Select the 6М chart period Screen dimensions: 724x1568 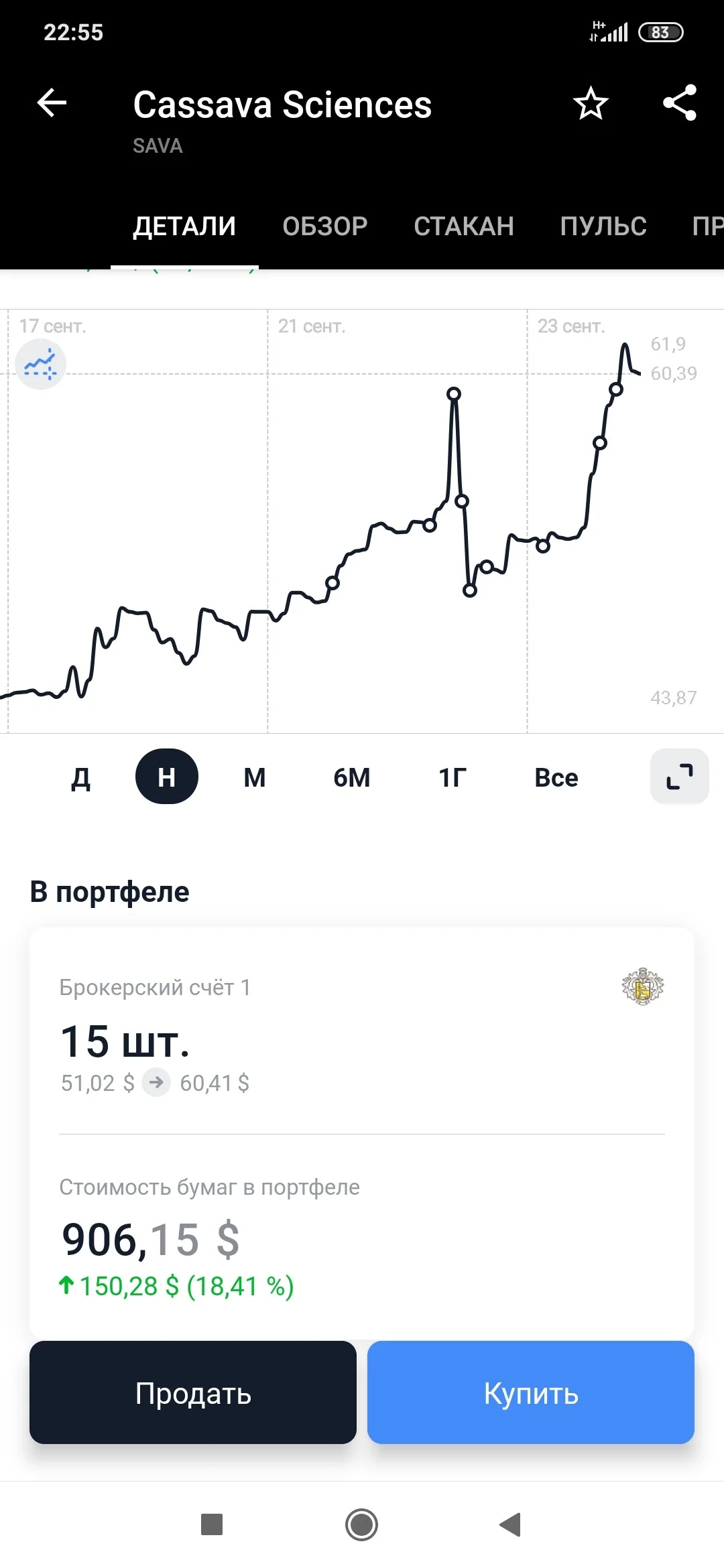[352, 777]
